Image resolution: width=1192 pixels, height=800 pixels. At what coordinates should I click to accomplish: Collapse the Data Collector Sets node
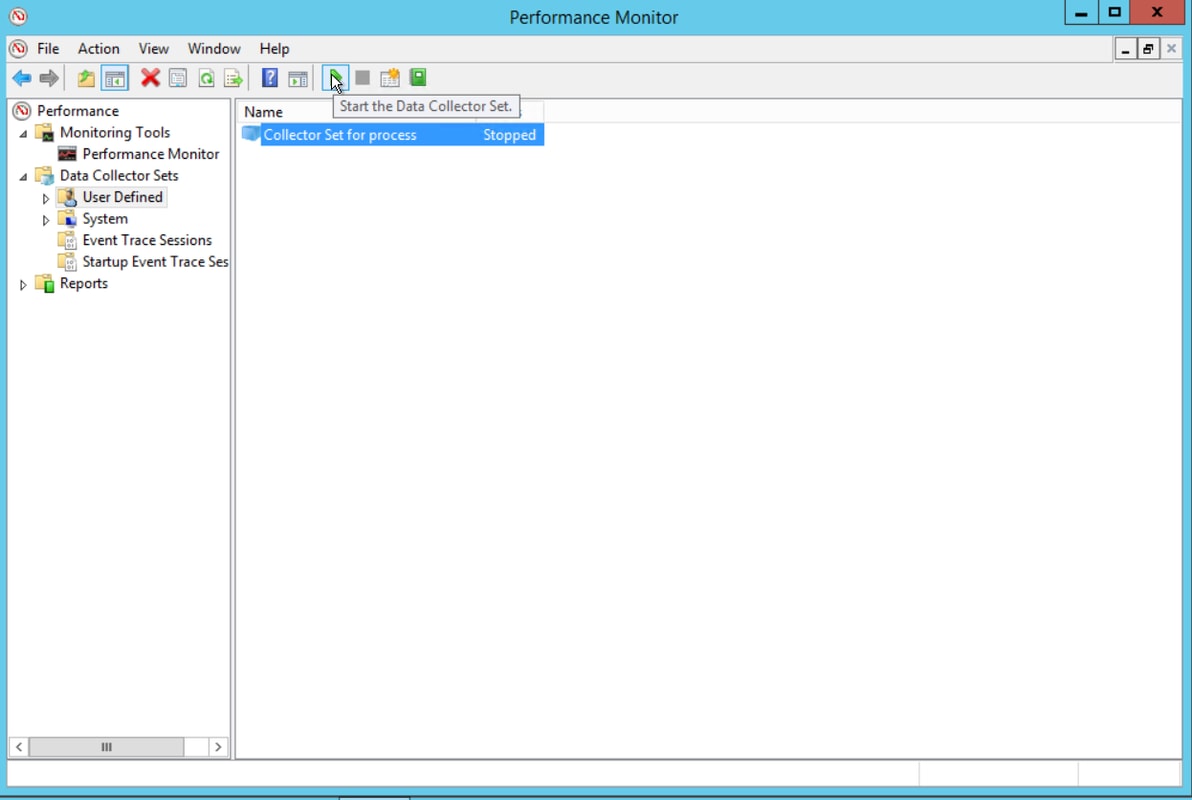23,176
